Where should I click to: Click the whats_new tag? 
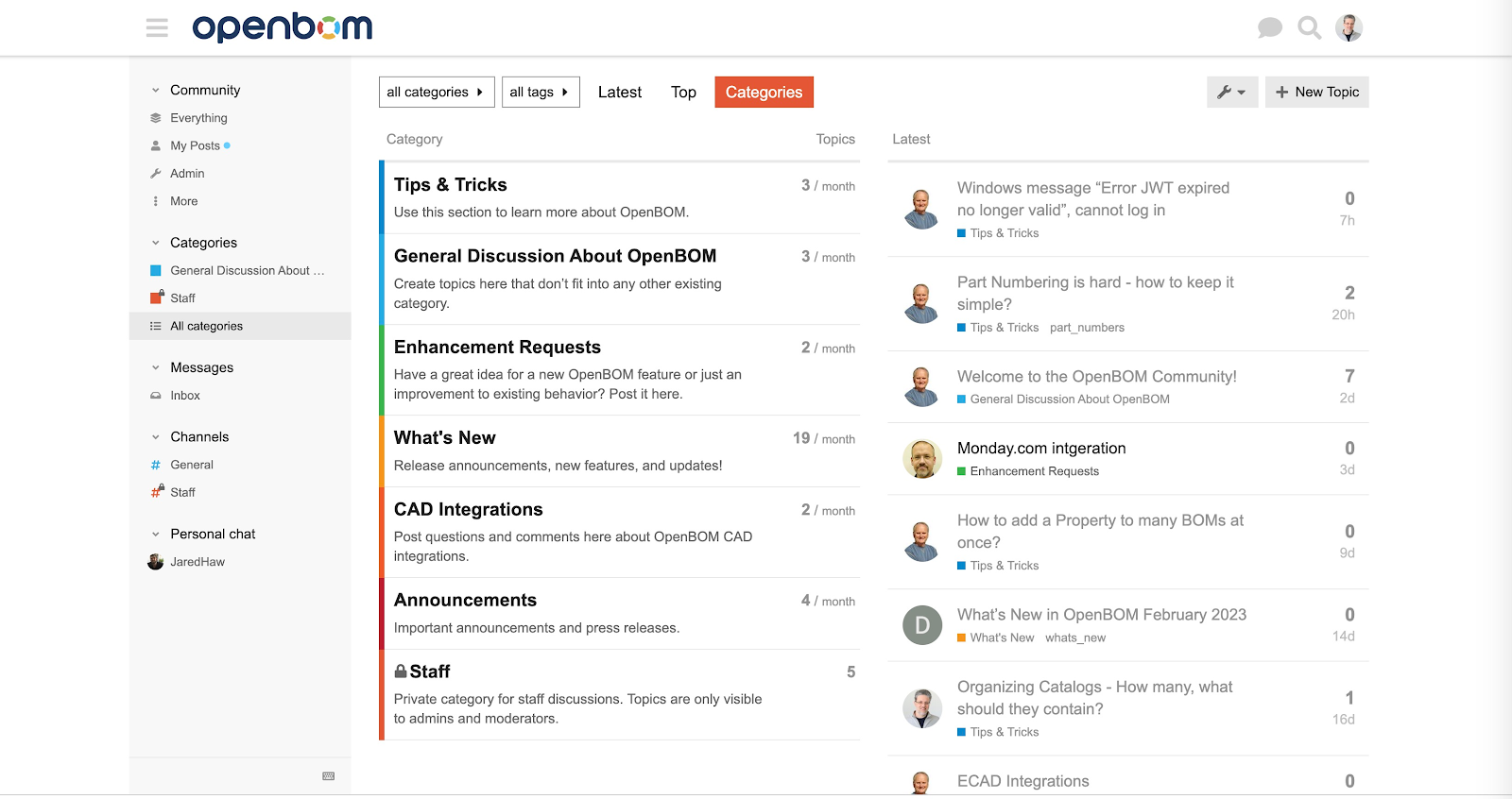(x=1075, y=637)
